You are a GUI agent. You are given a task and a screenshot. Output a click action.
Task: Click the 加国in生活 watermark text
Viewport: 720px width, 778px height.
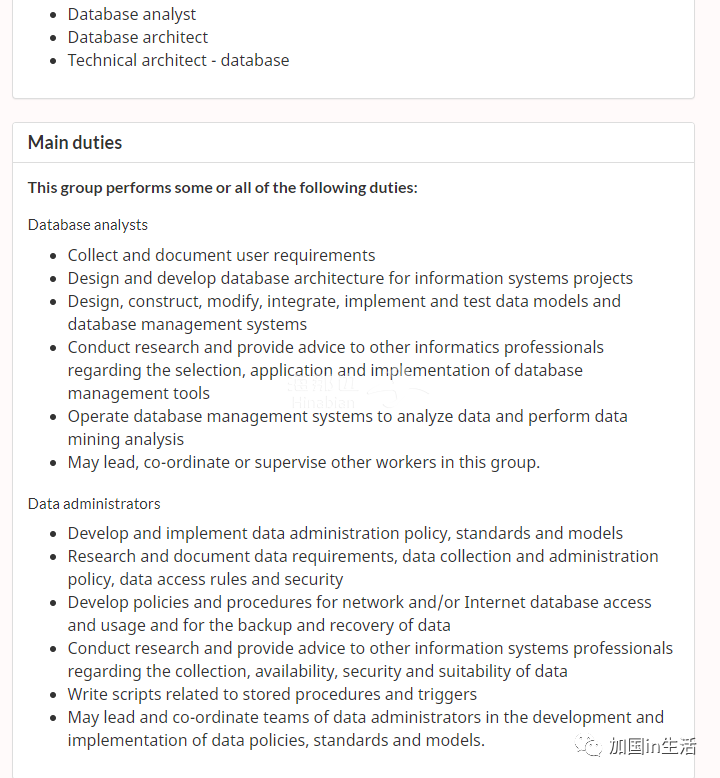point(653,746)
